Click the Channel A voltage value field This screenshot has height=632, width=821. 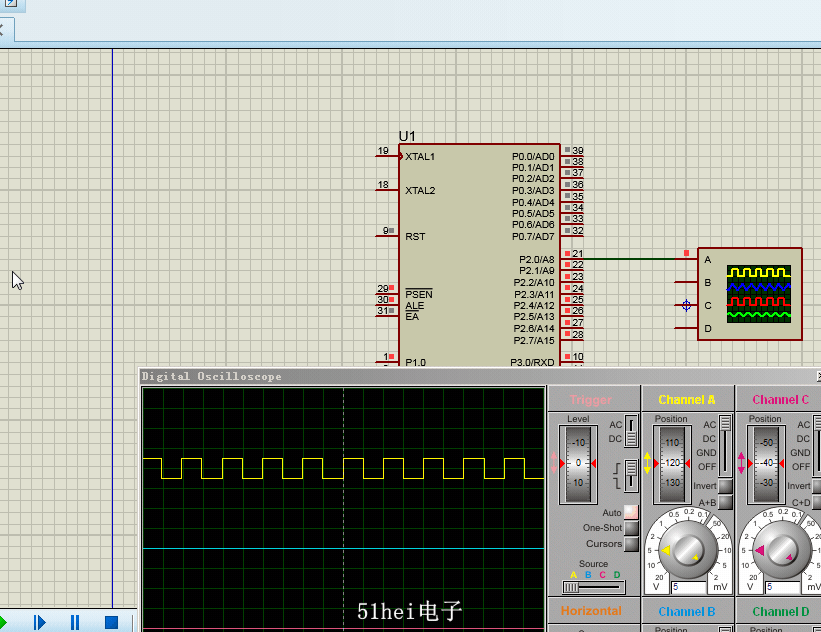pos(689,587)
